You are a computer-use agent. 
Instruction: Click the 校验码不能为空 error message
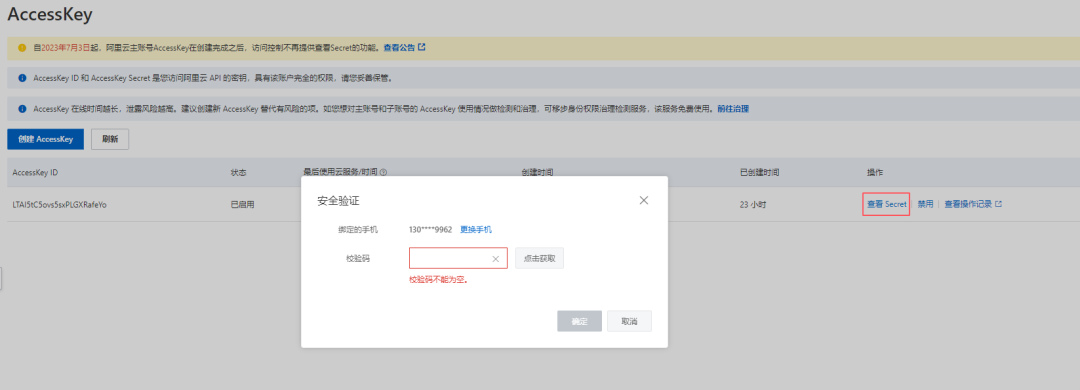click(439, 280)
